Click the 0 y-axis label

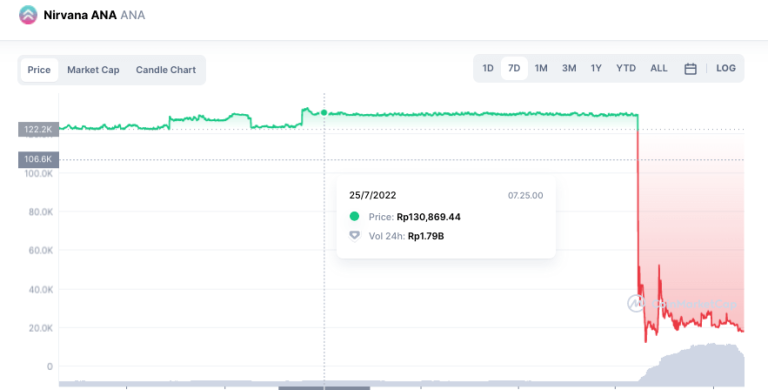pyautogui.click(x=49, y=366)
